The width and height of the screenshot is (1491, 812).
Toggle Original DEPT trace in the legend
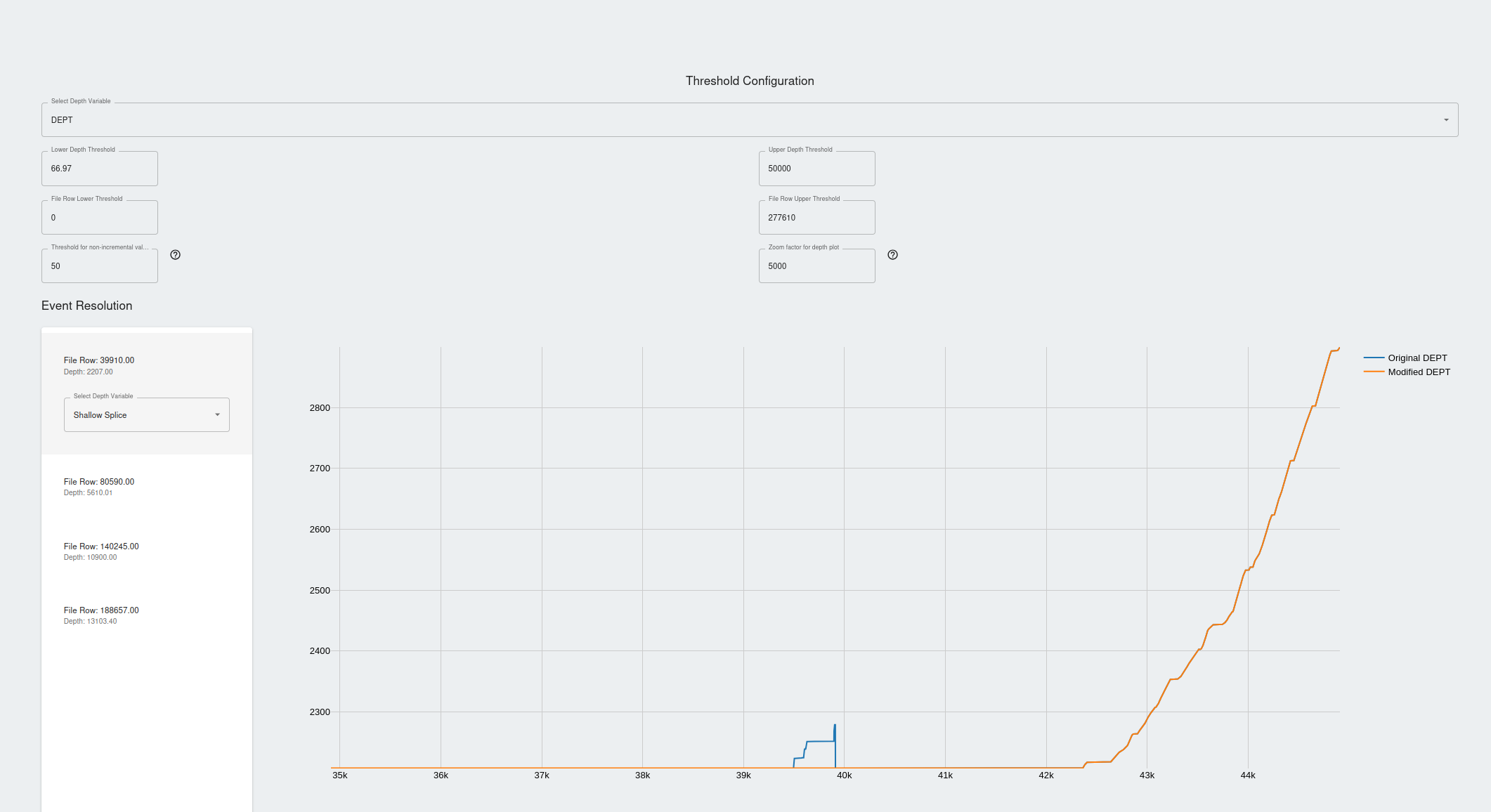click(x=1417, y=358)
